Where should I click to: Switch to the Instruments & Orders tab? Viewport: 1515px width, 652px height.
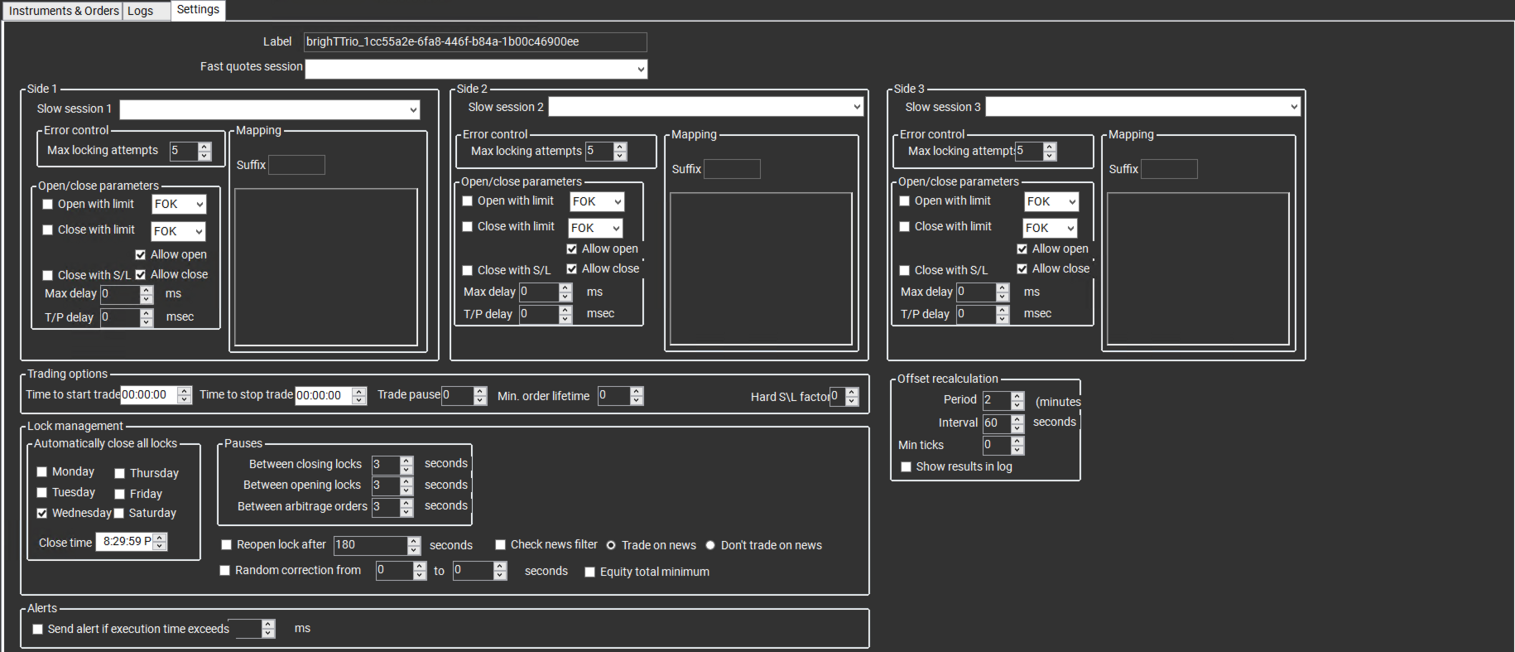coord(62,10)
